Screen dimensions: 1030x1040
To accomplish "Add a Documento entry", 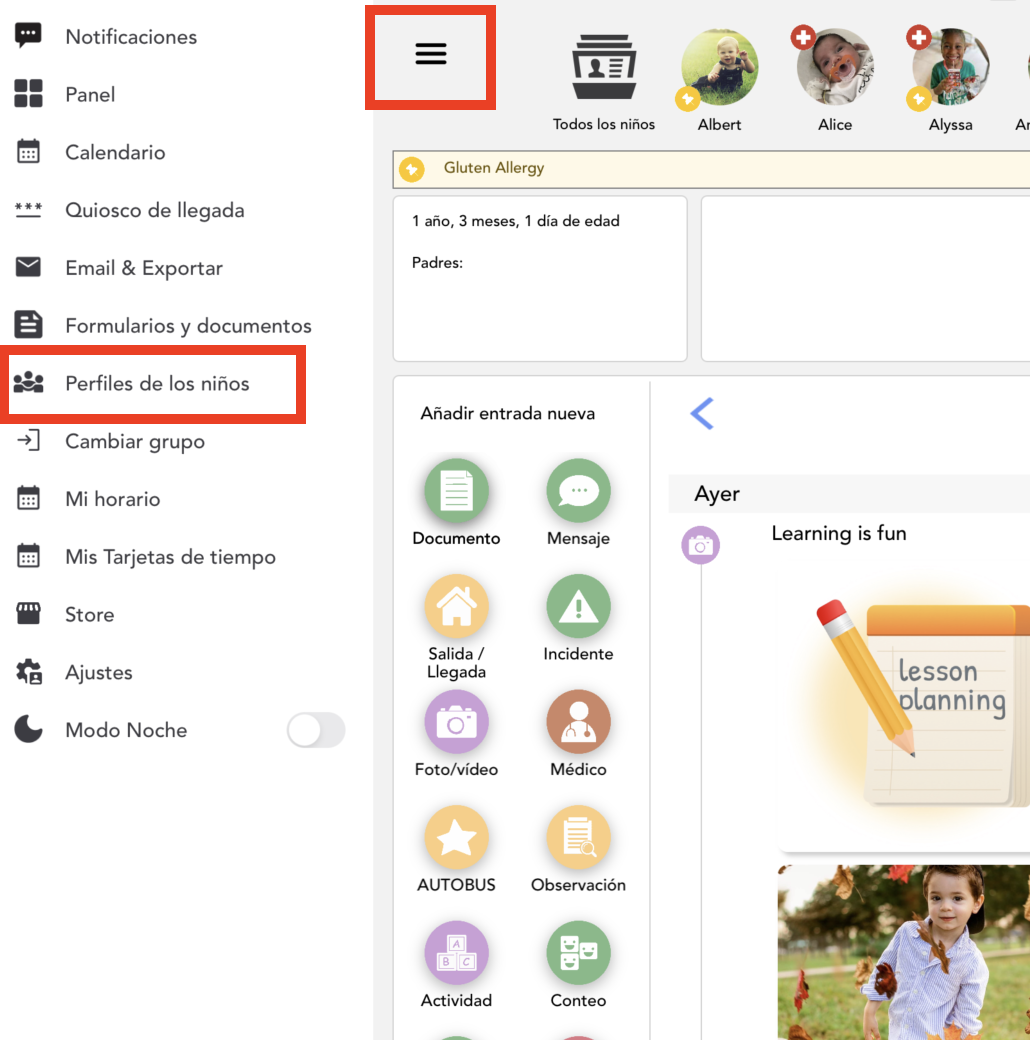I will click(x=456, y=491).
